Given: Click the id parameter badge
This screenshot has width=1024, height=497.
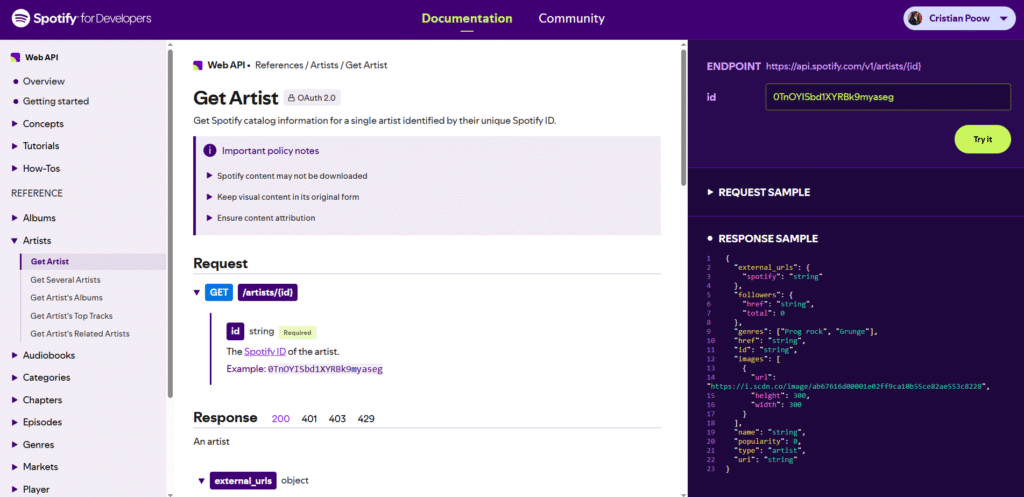Looking at the screenshot, I should pyautogui.click(x=235, y=332).
